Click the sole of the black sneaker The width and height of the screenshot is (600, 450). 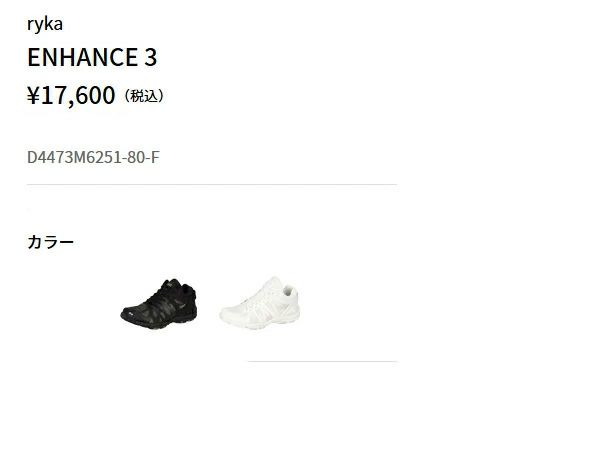pyautogui.click(x=161, y=323)
